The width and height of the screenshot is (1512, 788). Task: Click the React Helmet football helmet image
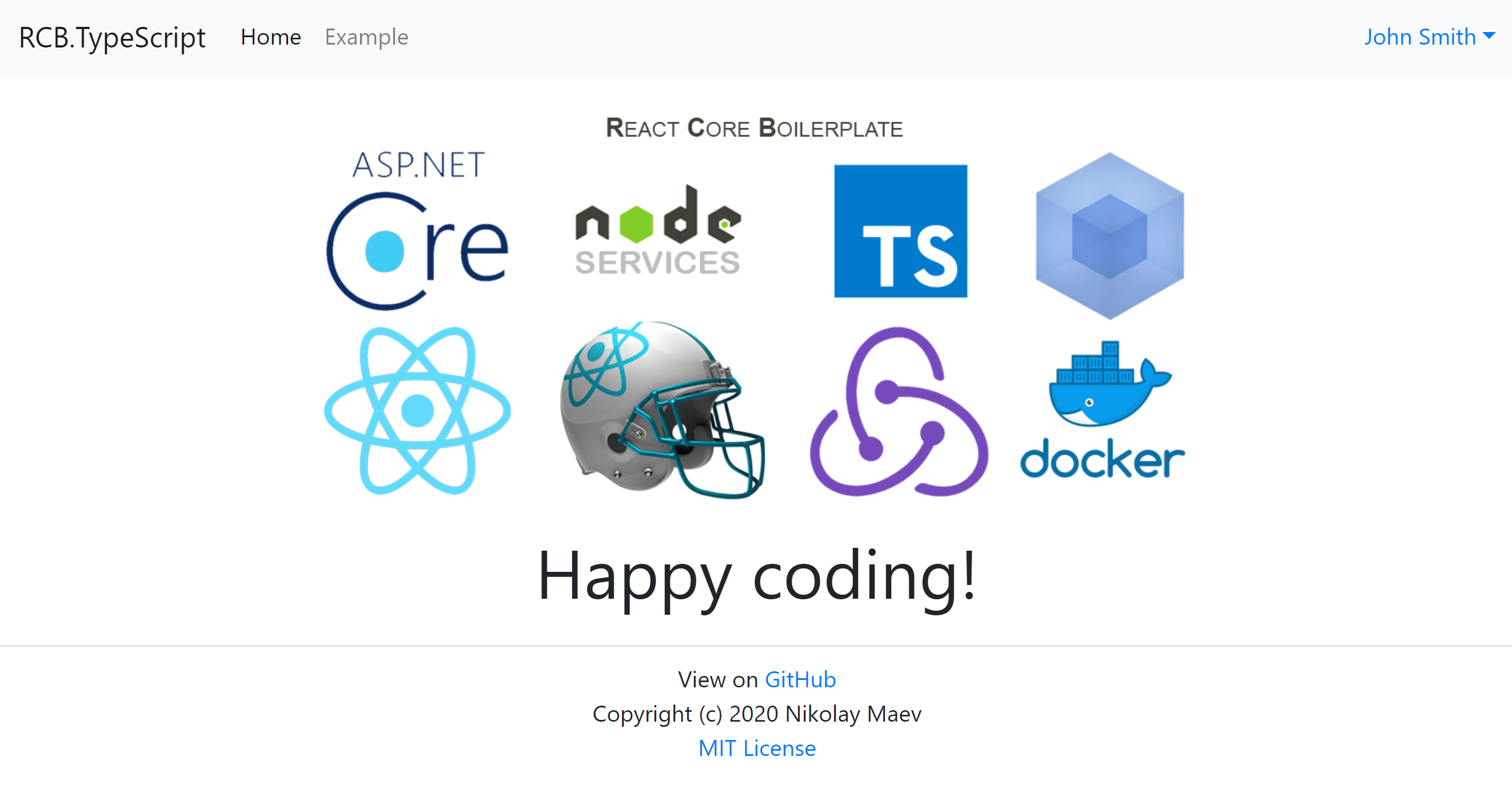[x=660, y=411]
